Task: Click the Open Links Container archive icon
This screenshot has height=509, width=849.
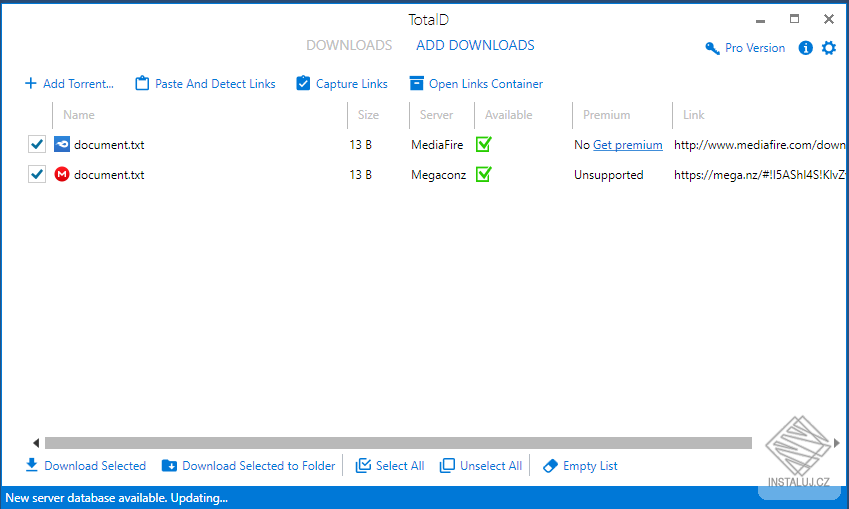Action: click(x=416, y=83)
